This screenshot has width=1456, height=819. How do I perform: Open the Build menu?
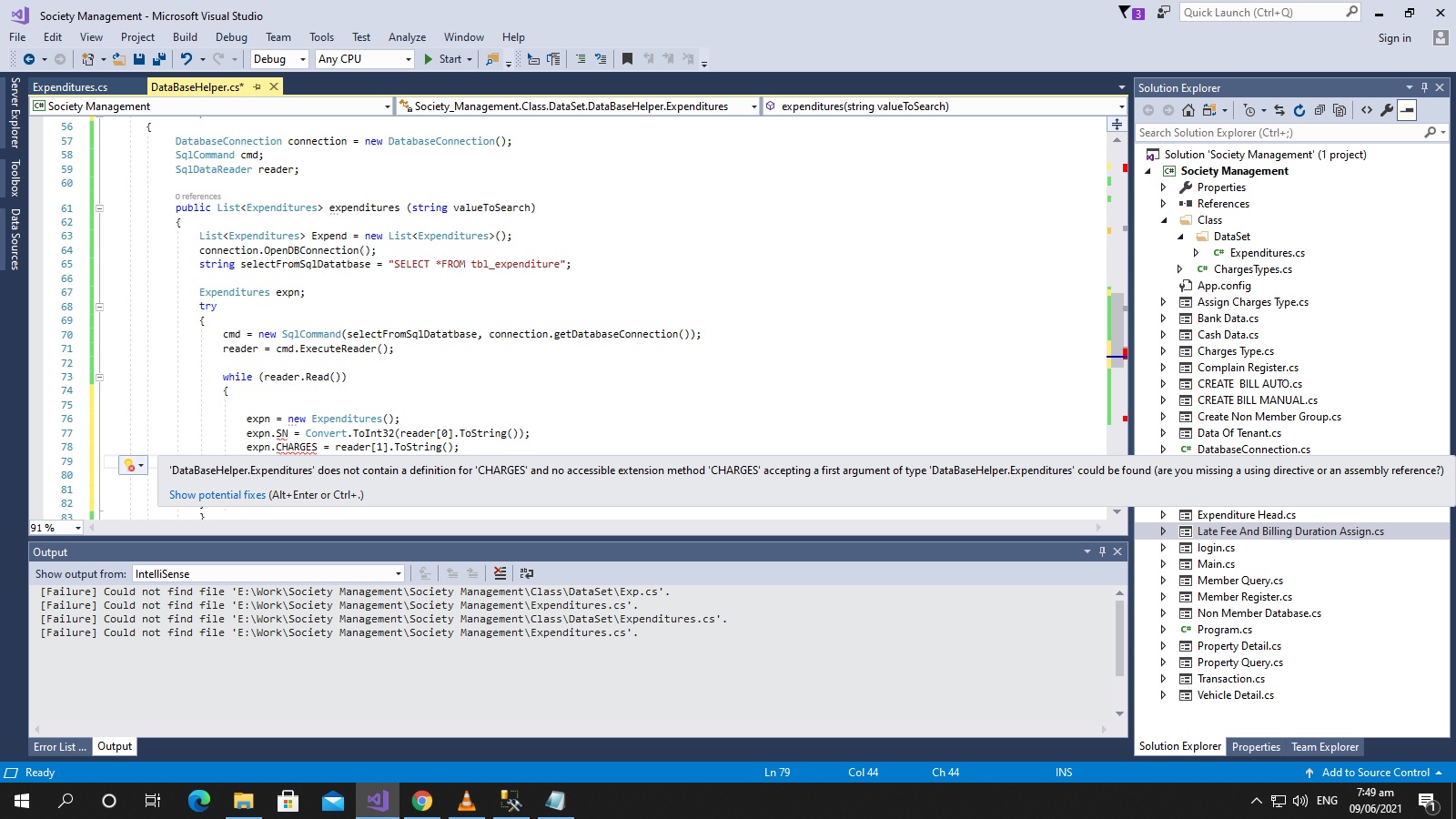click(x=185, y=37)
